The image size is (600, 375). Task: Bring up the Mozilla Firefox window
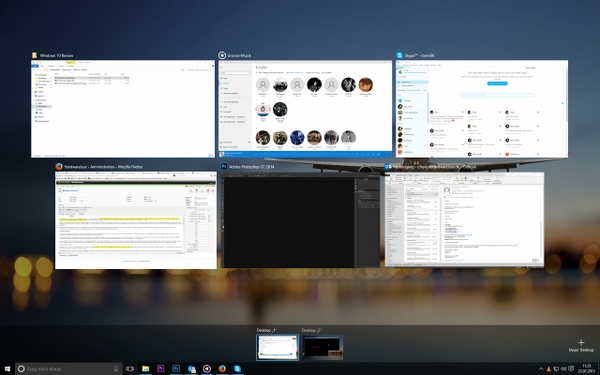[136, 220]
